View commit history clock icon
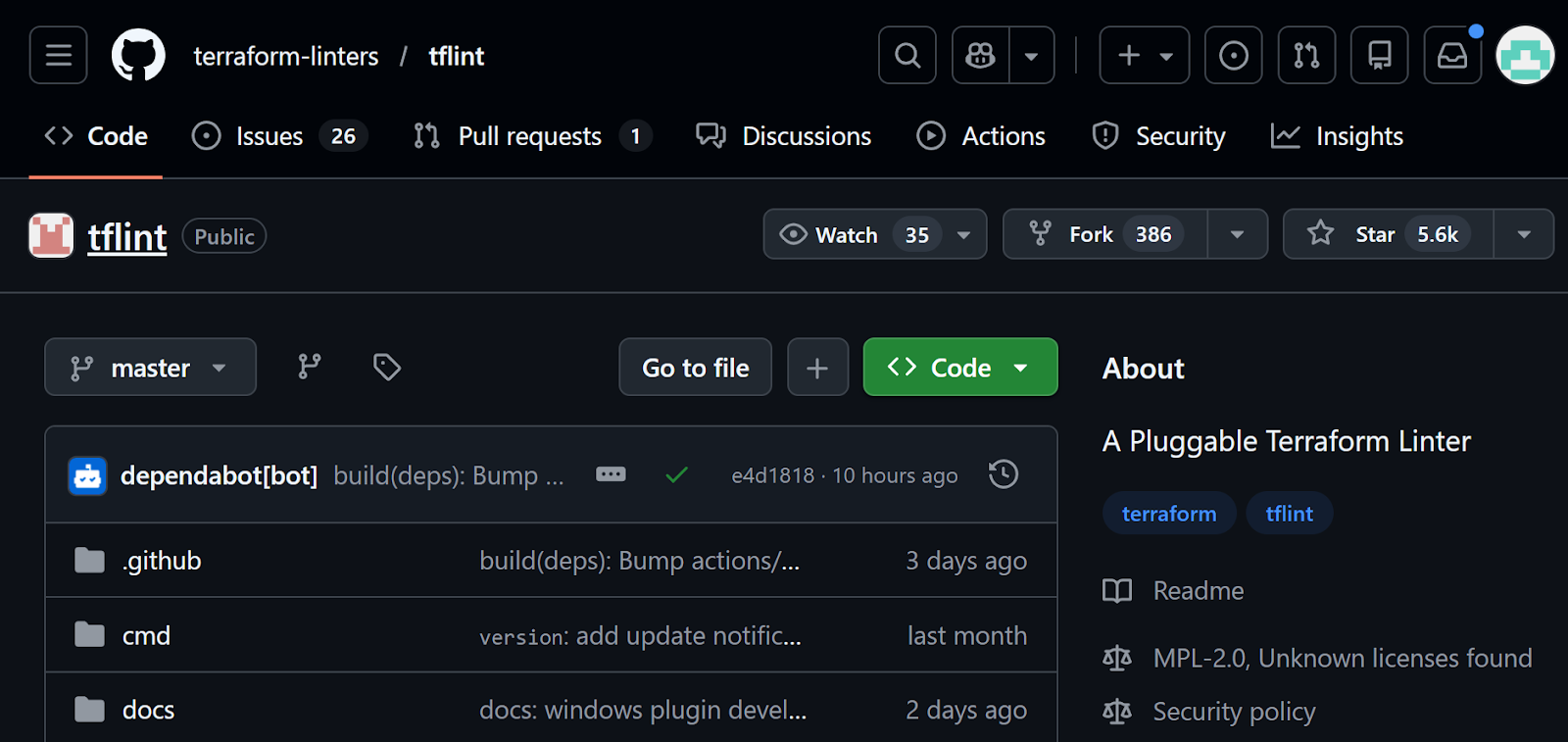 (1004, 475)
